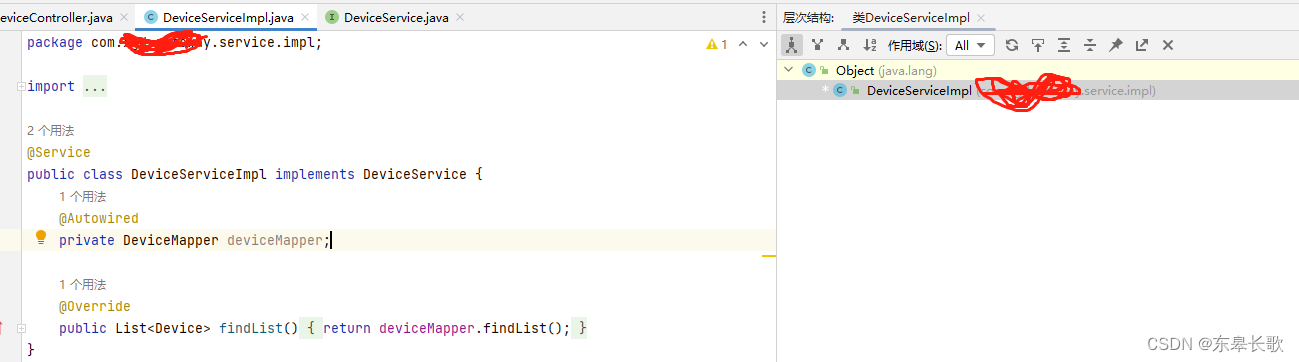Screen dimensions: 1299x362
Task: Toggle alphabetical sort in hierarchy toolbar
Action: click(870, 45)
